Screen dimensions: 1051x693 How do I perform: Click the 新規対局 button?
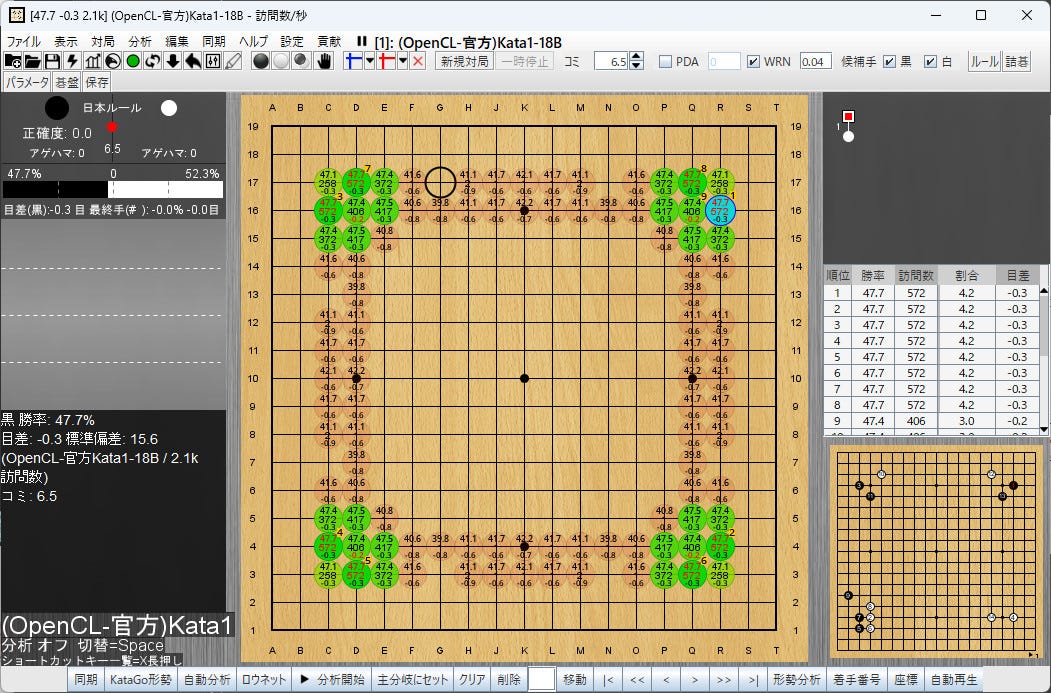(x=465, y=62)
